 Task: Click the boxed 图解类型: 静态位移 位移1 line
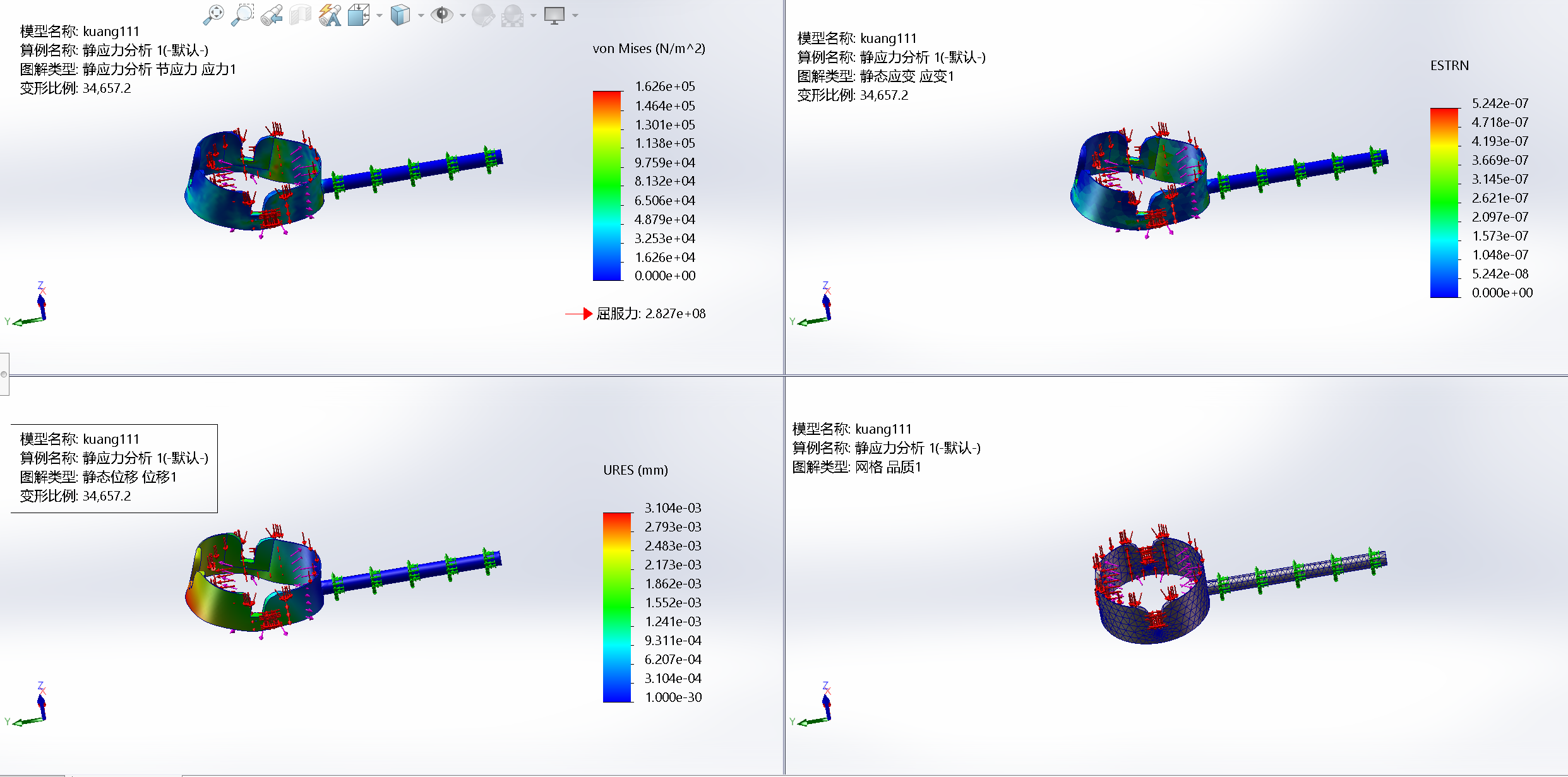click(x=99, y=477)
